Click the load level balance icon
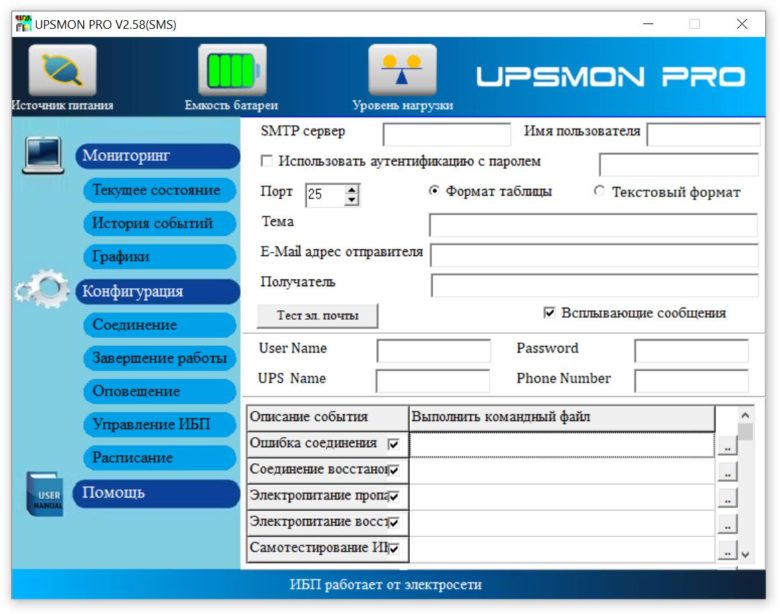780x614 pixels. pos(402,70)
